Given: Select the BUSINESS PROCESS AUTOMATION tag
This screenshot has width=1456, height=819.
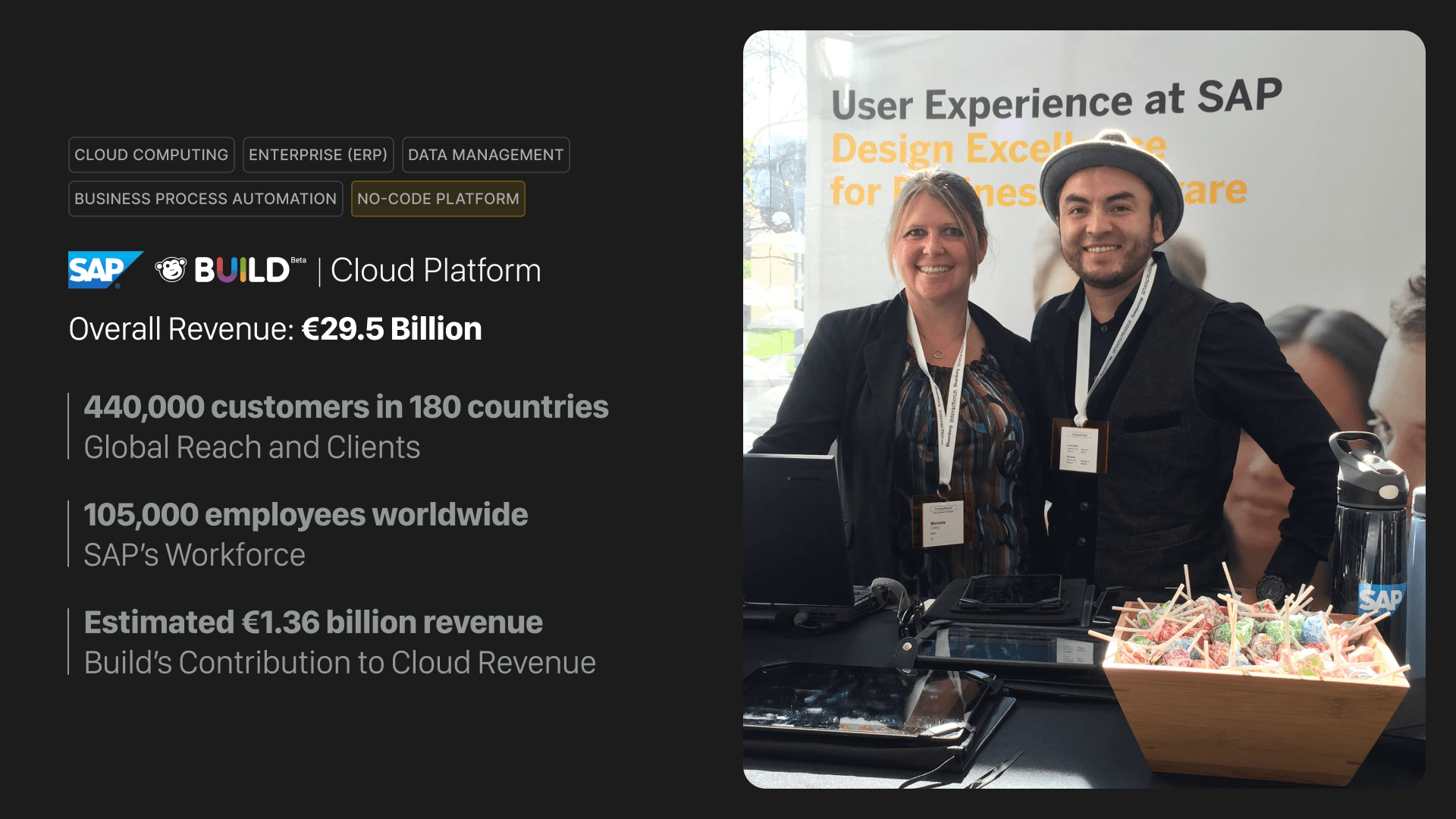Looking at the screenshot, I should (x=206, y=199).
